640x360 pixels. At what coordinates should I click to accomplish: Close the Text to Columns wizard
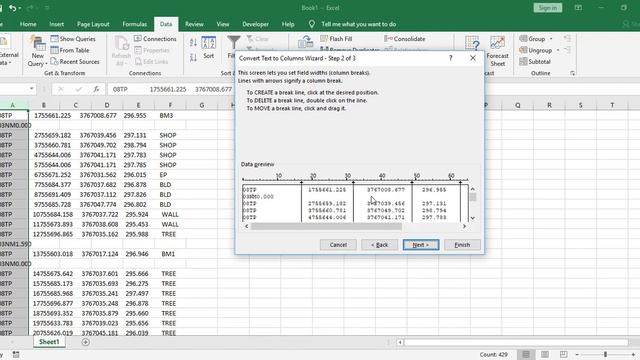[473, 58]
